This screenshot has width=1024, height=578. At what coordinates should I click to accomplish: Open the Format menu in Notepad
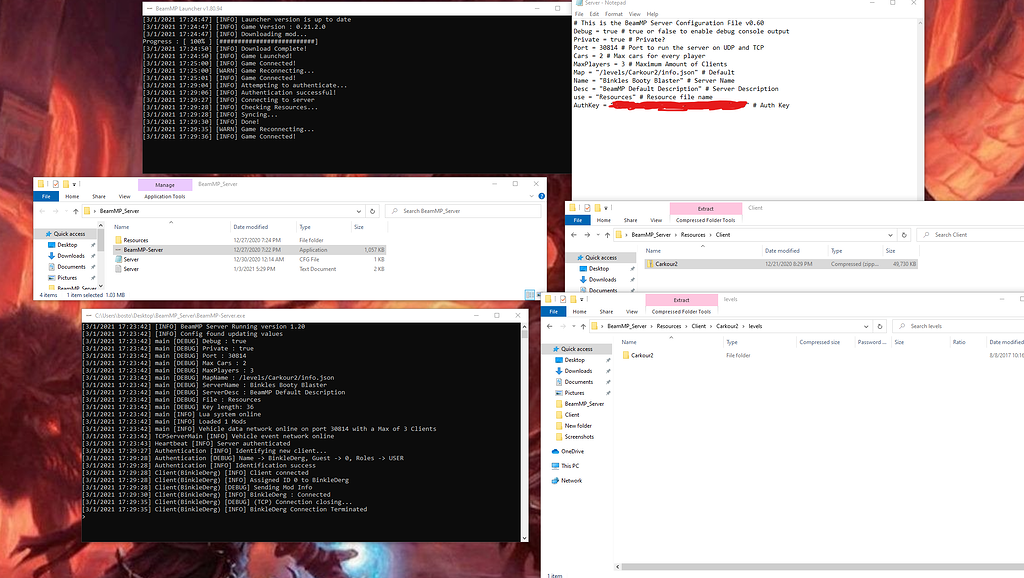(611, 14)
